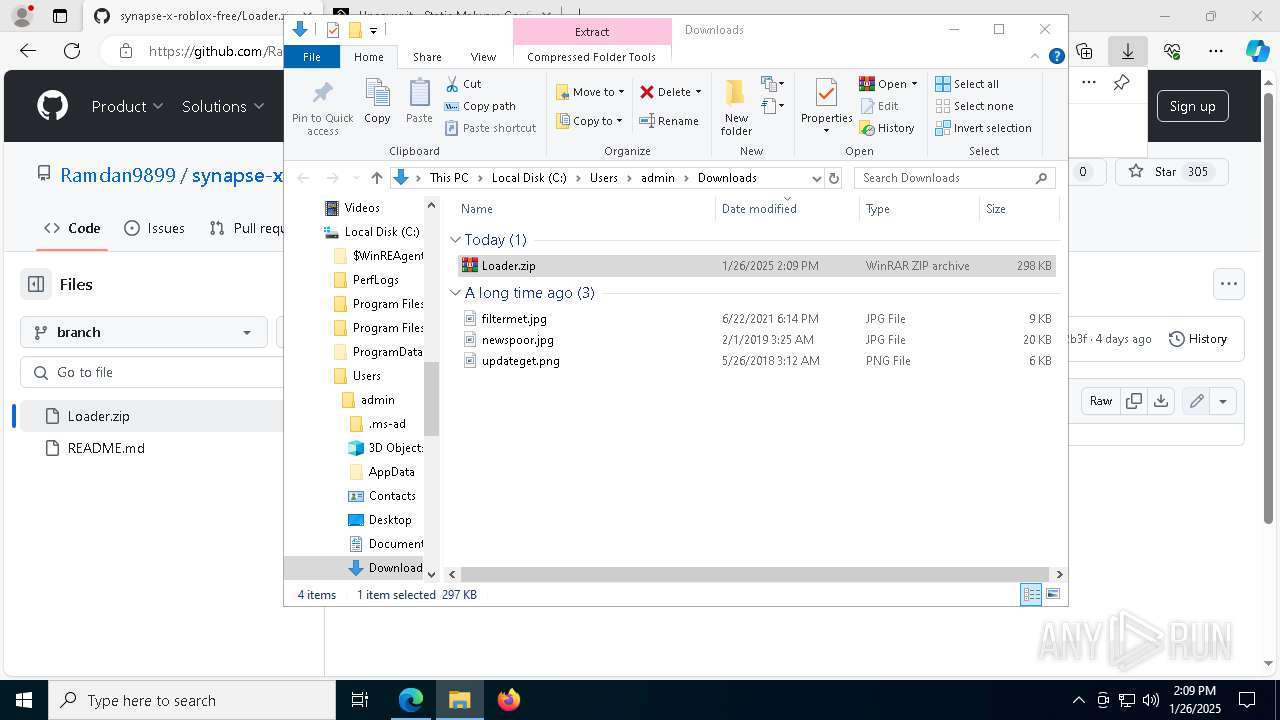This screenshot has height=720, width=1280.
Task: Click Paste shortcut in ribbon
Action: point(490,128)
